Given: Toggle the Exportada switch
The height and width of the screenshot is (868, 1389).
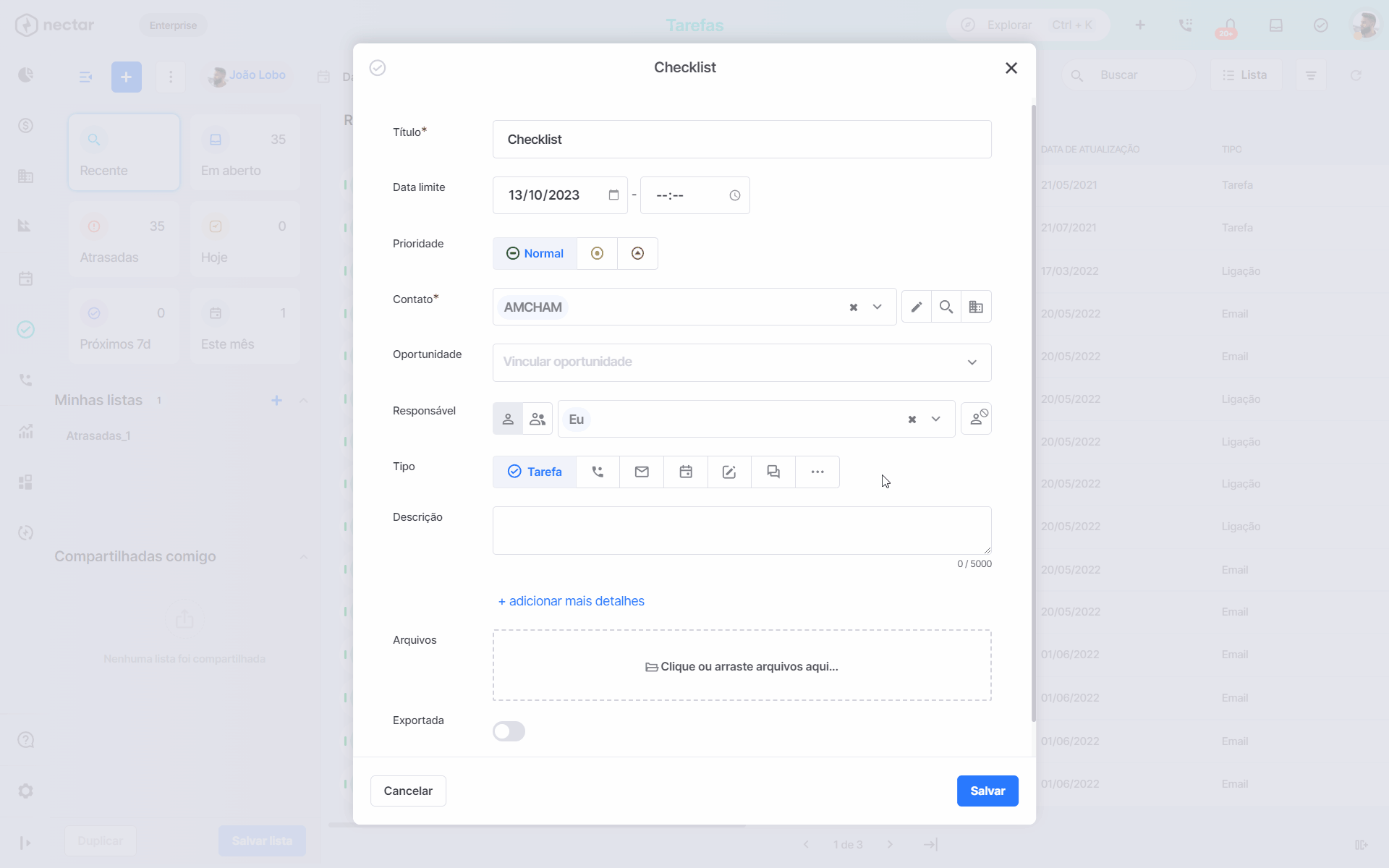Looking at the screenshot, I should tap(509, 731).
